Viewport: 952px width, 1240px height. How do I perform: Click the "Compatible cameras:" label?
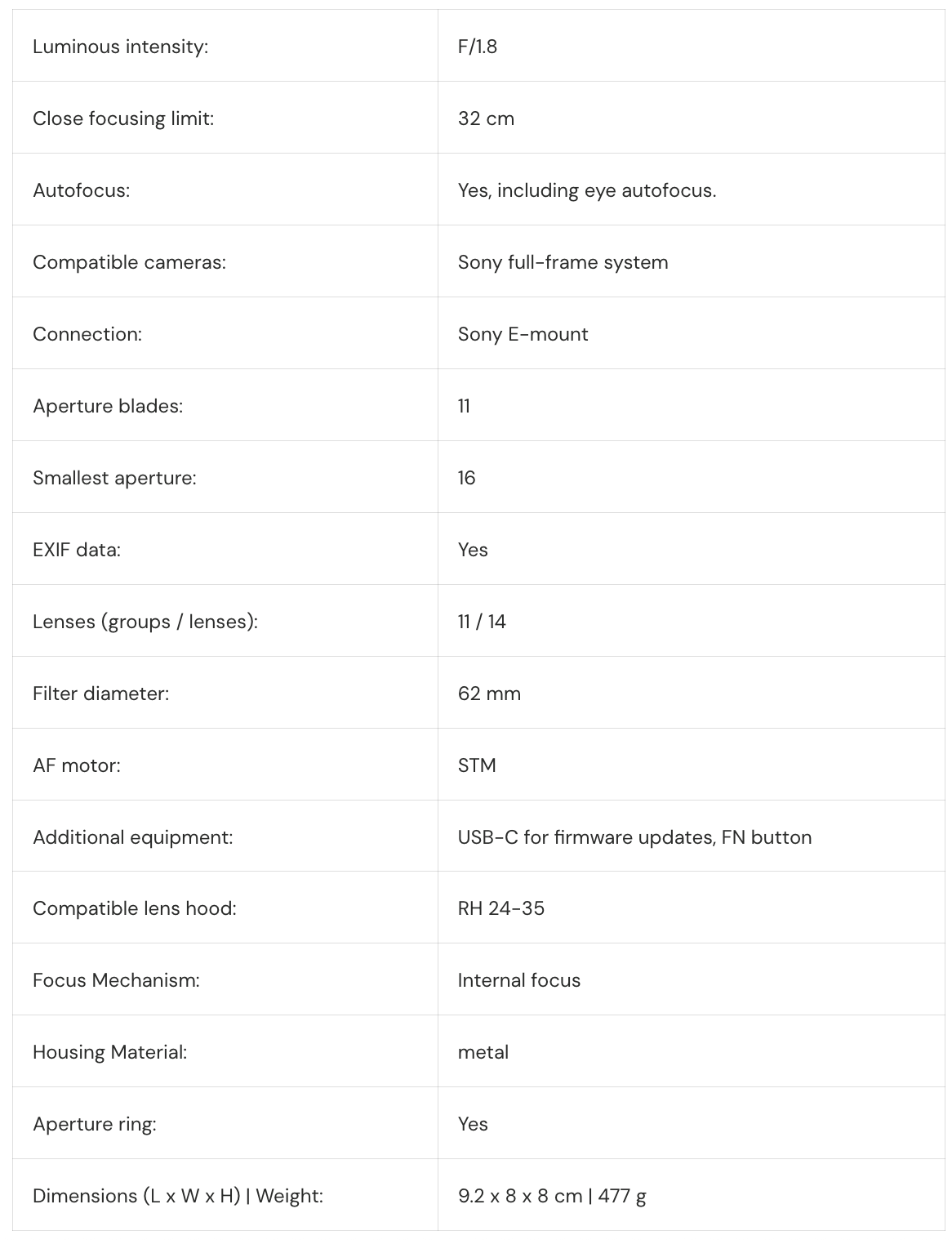click(x=129, y=262)
